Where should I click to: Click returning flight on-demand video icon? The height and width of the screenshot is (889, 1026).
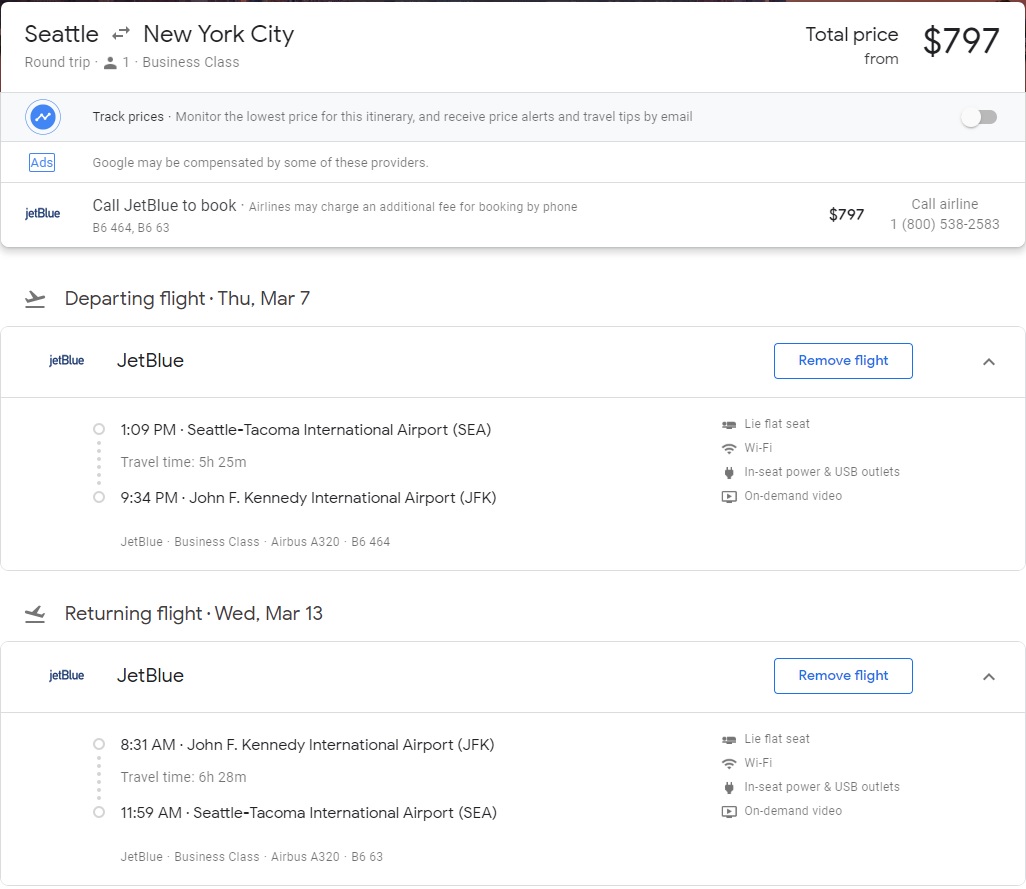729,811
